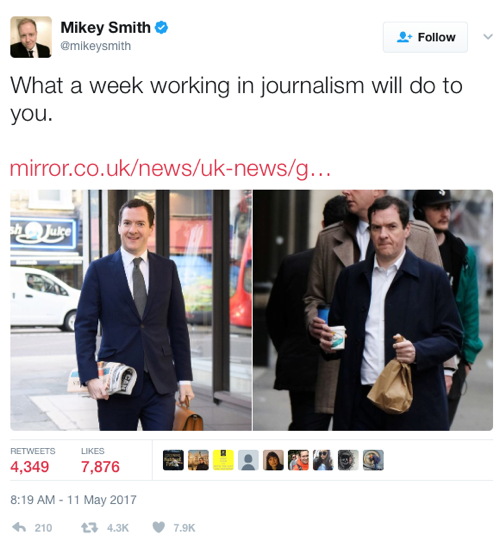The image size is (500, 542).
Task: View the 4,349 retweets list
Action: 33,461
